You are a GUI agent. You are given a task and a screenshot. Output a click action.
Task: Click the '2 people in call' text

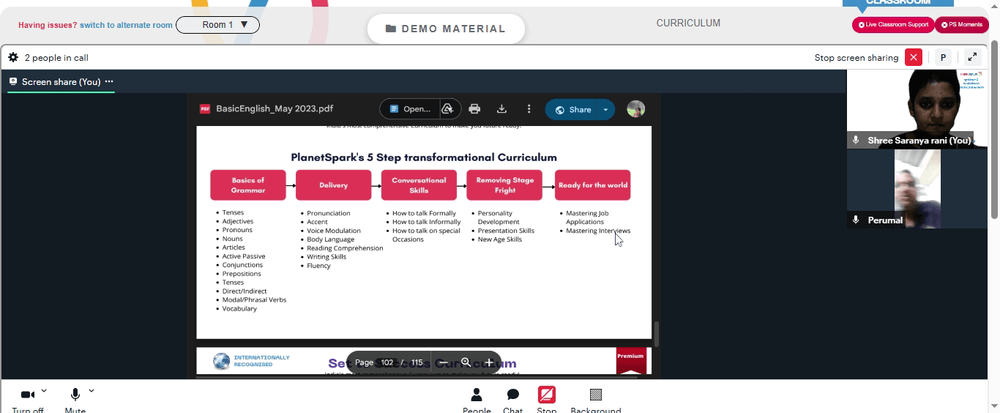point(56,57)
